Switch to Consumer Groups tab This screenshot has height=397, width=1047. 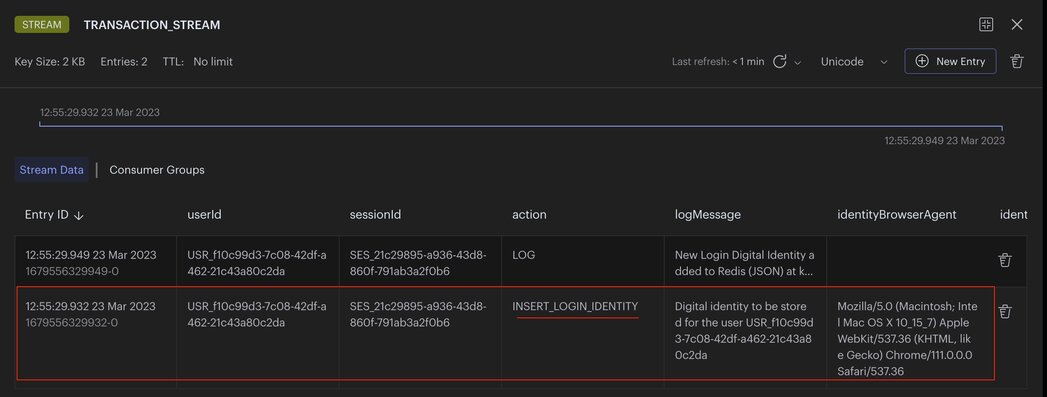(157, 169)
